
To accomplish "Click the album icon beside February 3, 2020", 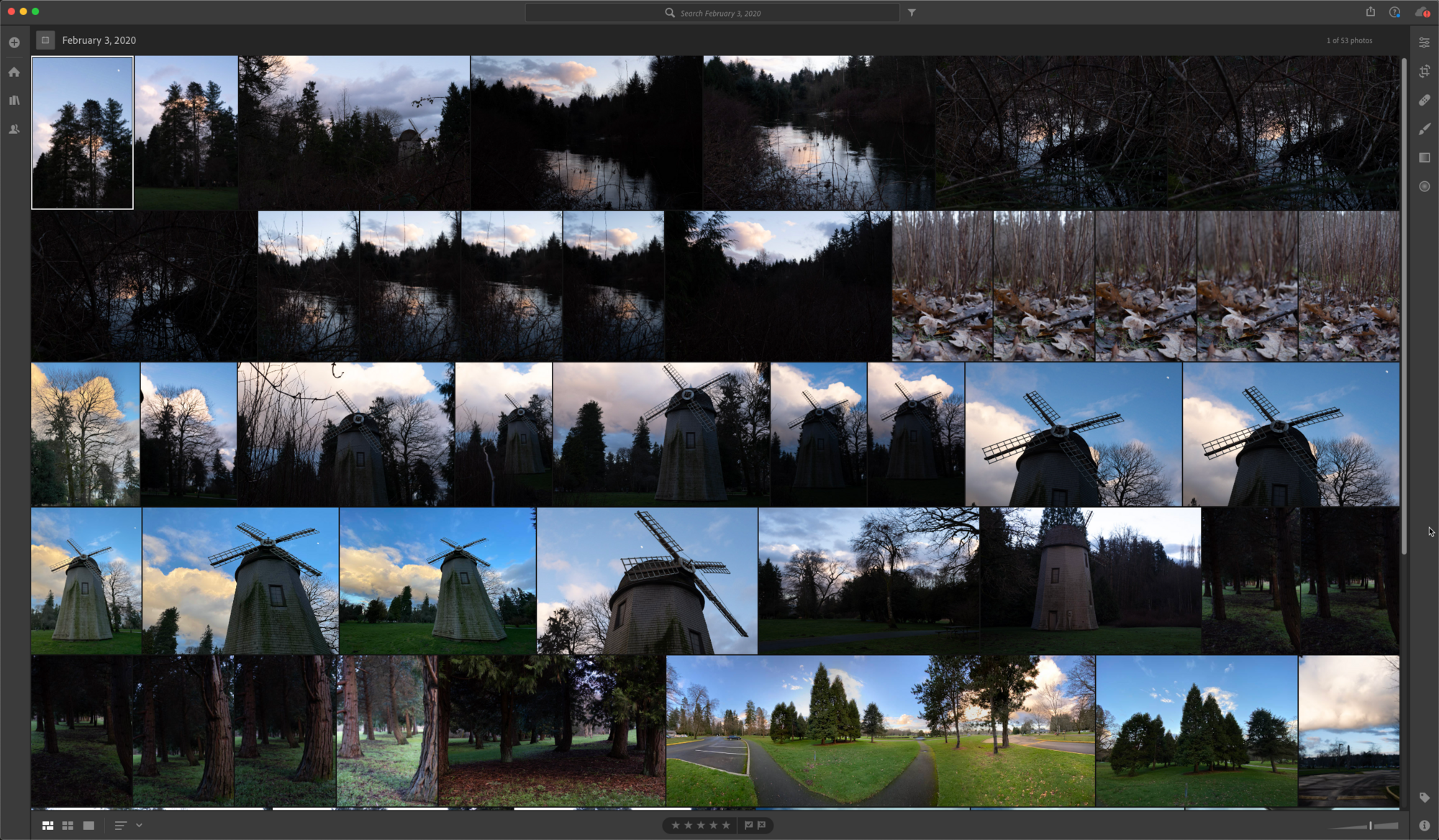I will coord(45,40).
